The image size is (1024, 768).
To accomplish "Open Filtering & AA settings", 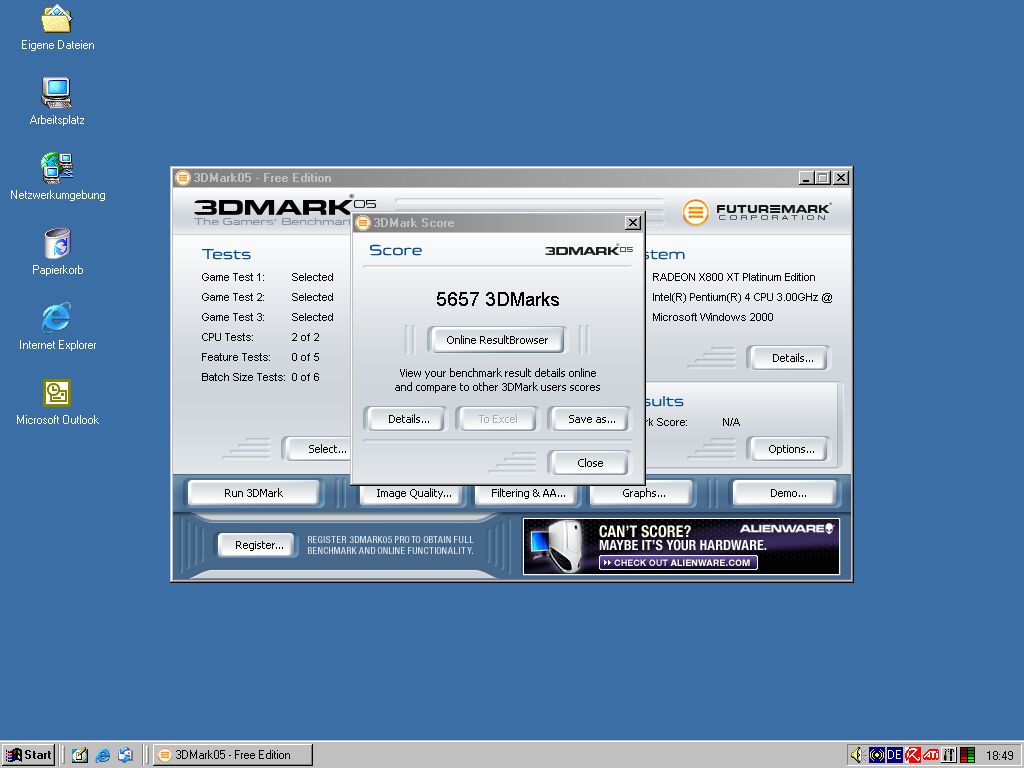I will tap(528, 493).
